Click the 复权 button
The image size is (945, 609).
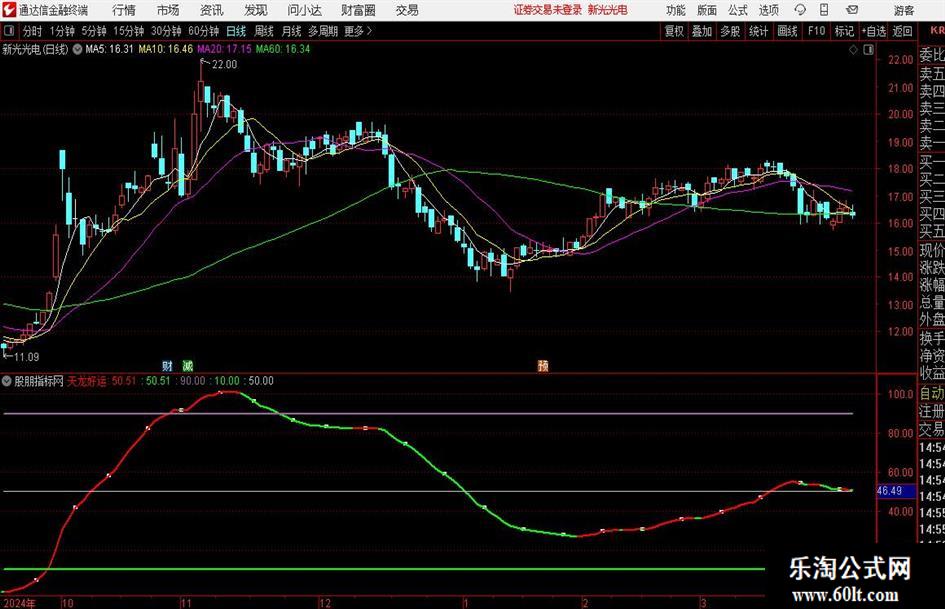click(674, 31)
